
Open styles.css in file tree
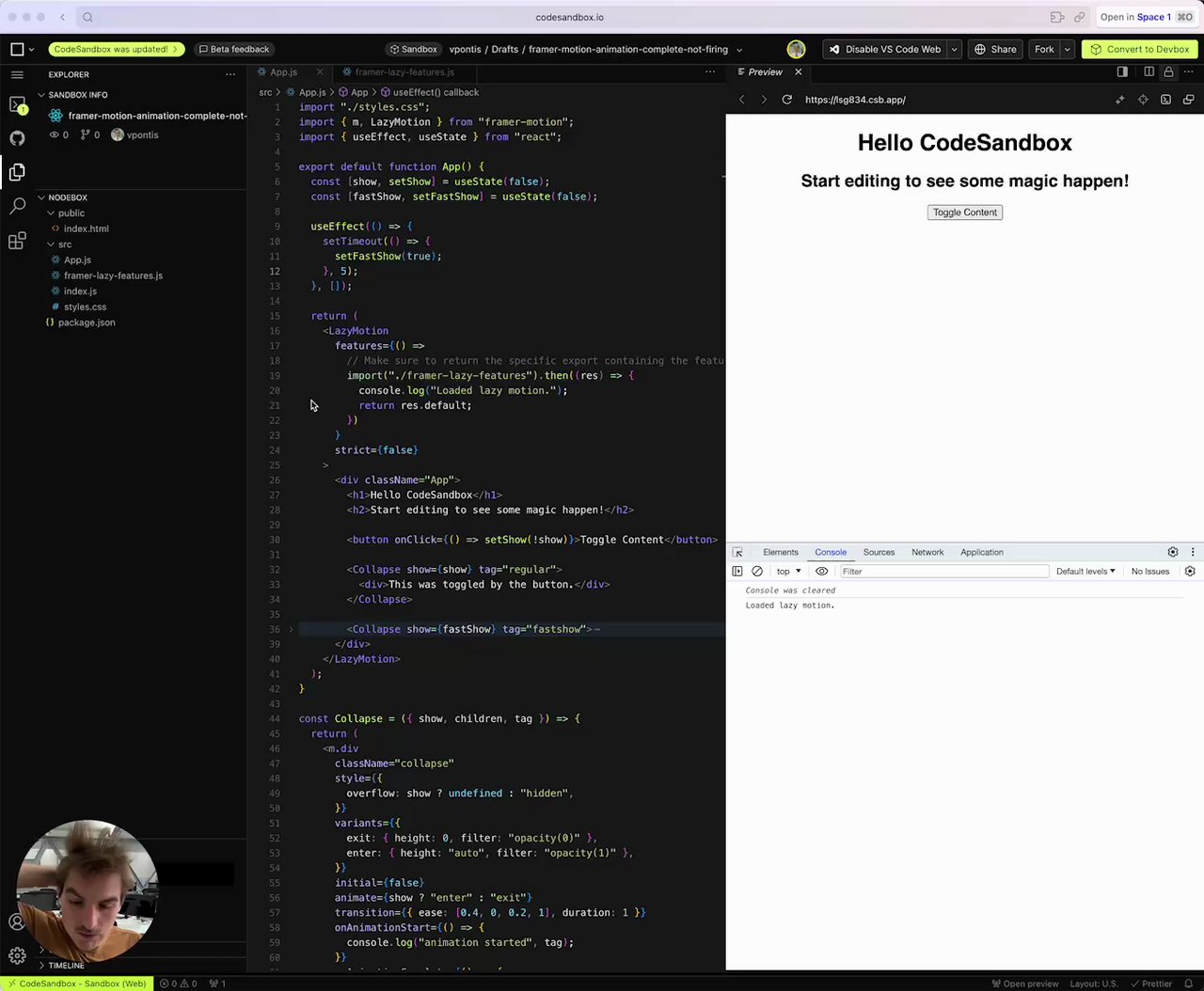click(85, 307)
